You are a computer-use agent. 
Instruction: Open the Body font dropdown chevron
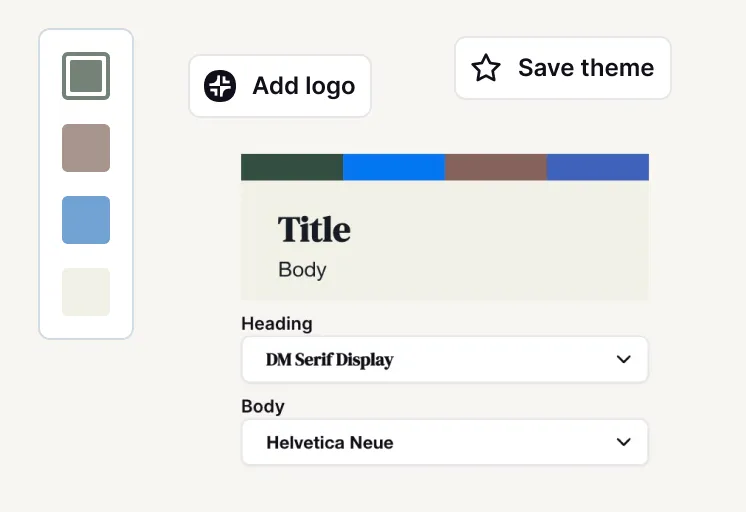pos(623,442)
